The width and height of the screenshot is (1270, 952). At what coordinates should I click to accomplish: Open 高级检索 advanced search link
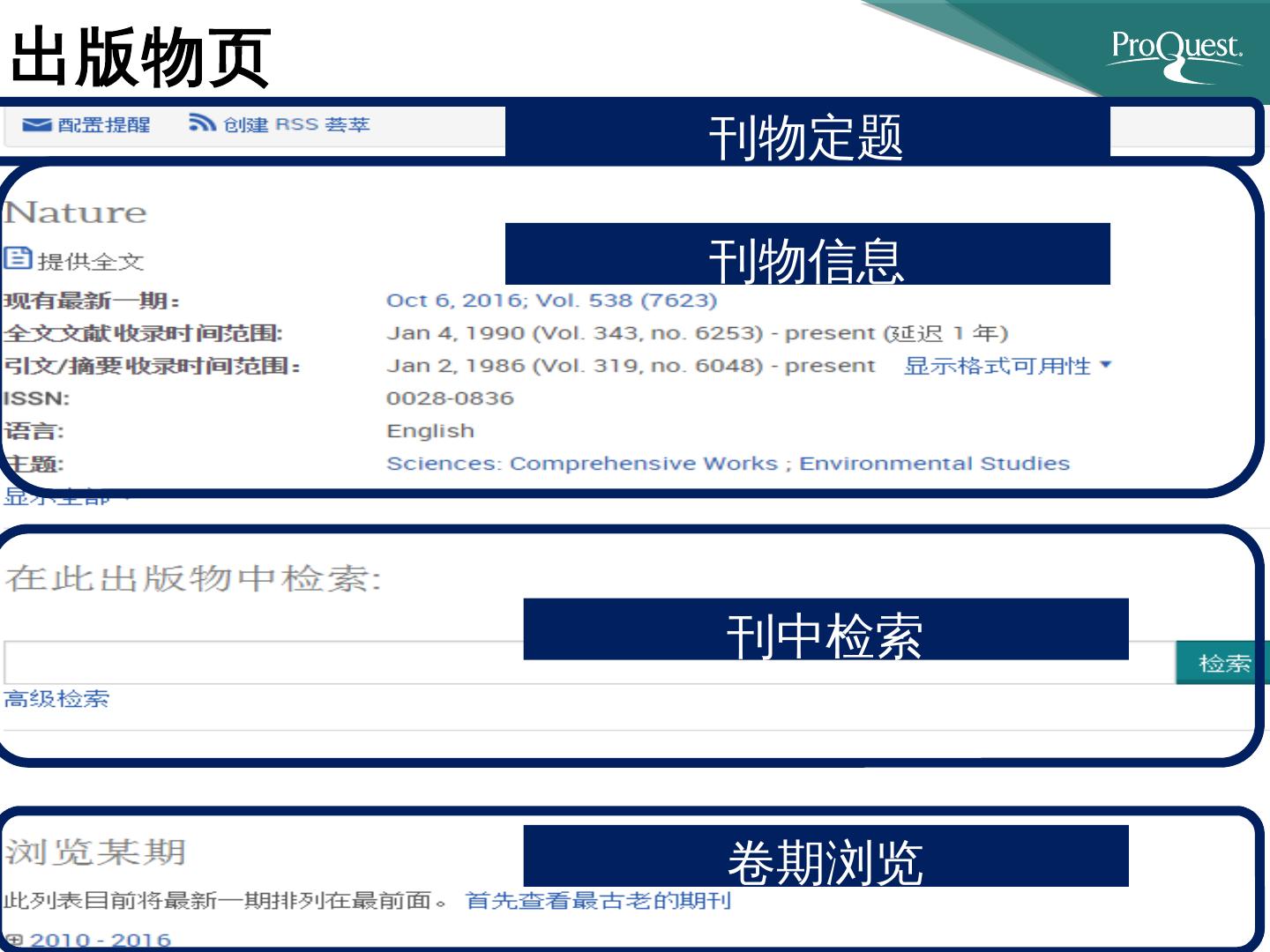[x=56, y=700]
